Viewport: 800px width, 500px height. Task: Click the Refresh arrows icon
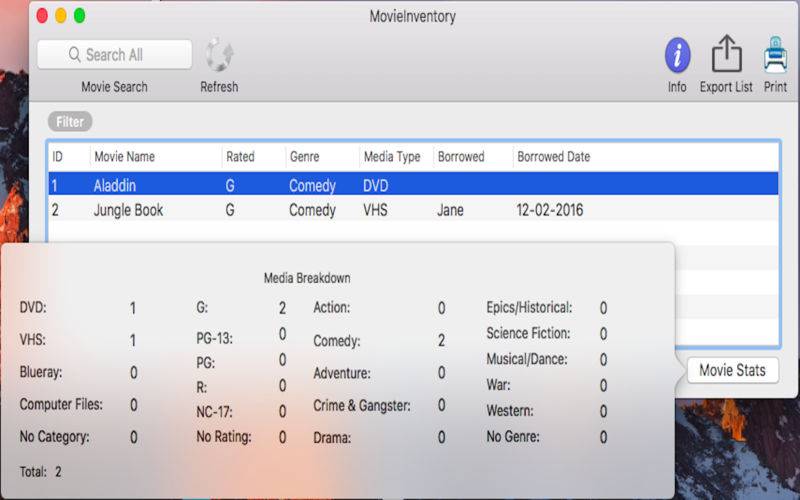[219, 55]
